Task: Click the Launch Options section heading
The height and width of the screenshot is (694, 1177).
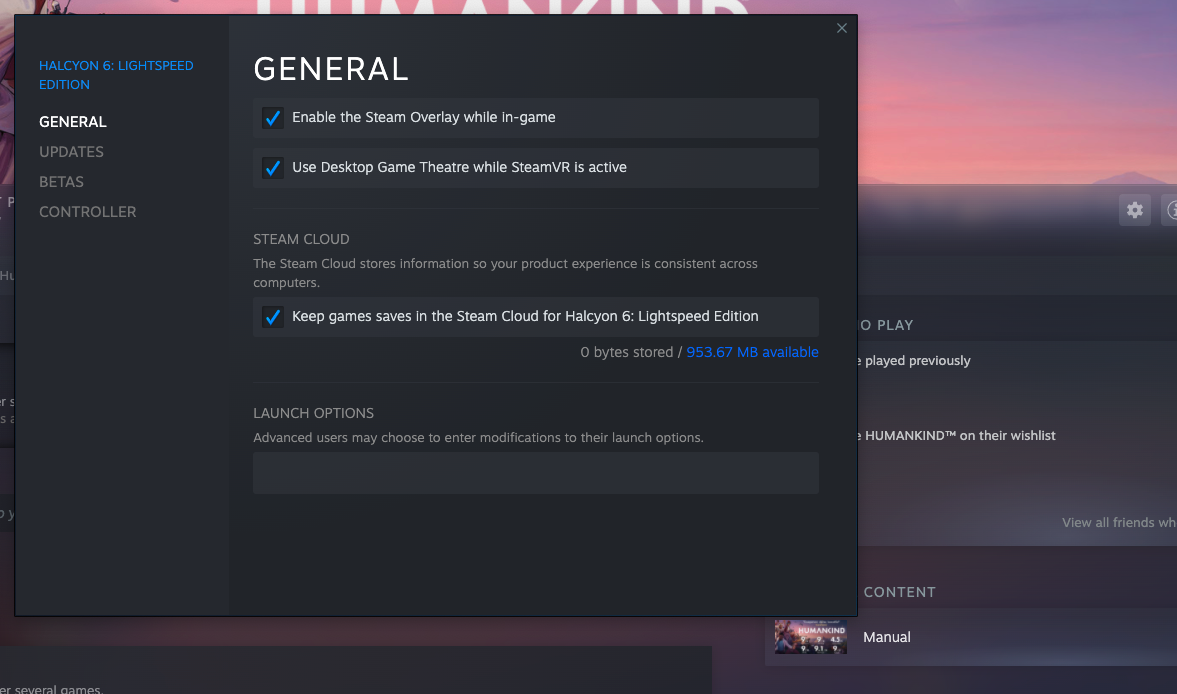Action: coord(313,413)
